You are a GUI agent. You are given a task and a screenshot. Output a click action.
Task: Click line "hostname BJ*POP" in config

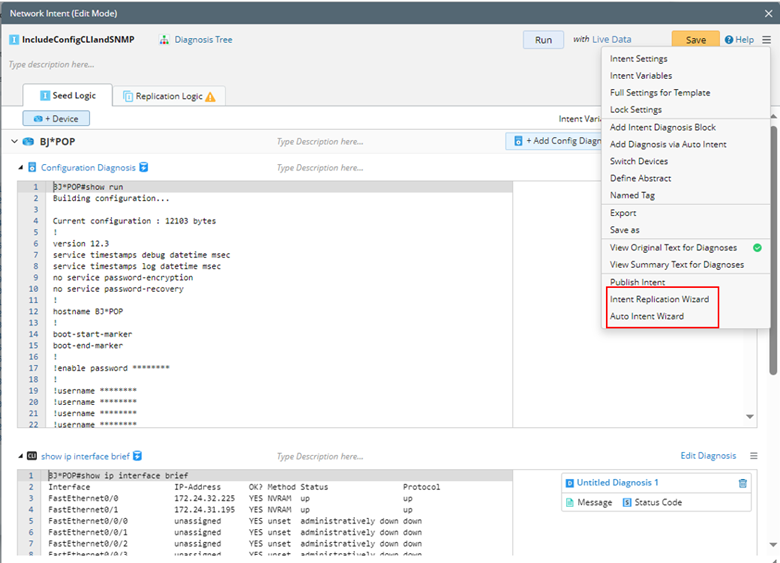click(x=88, y=312)
